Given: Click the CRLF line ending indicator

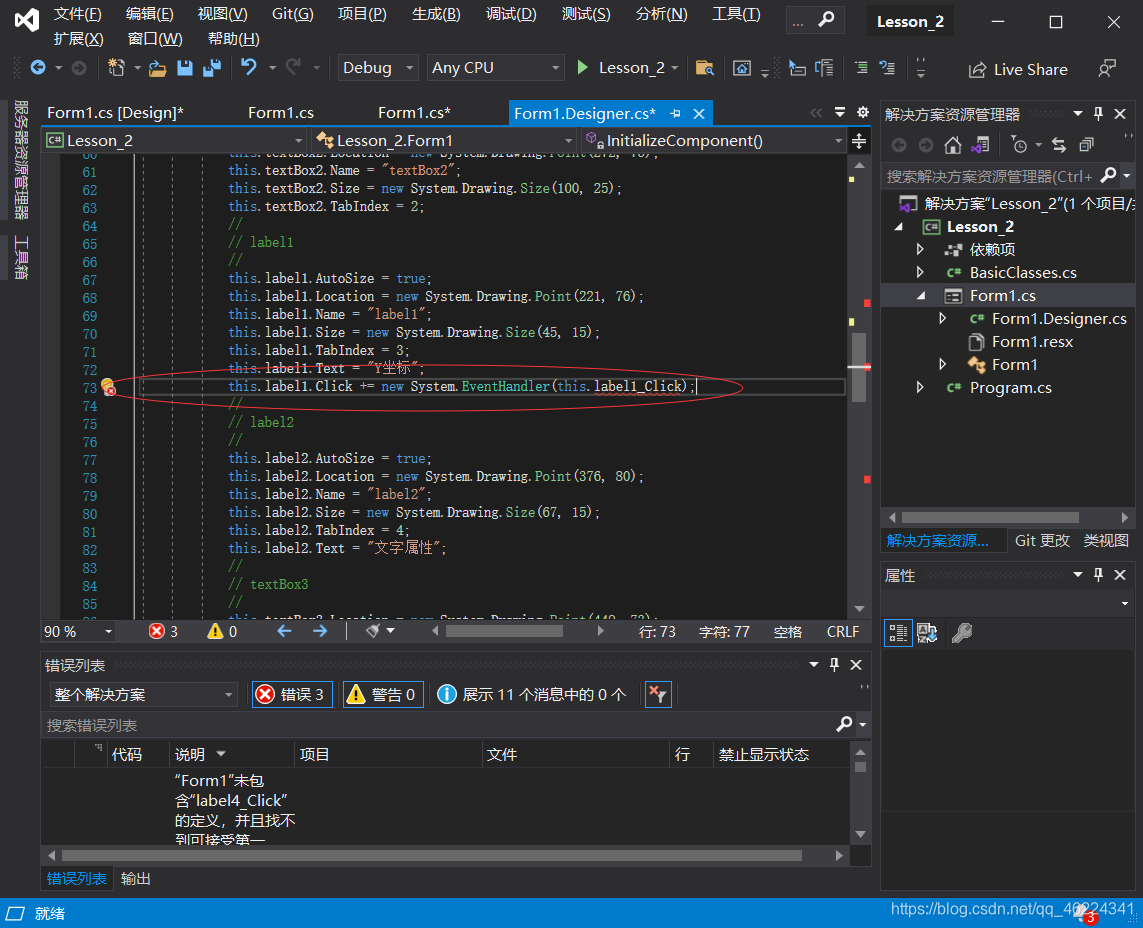Looking at the screenshot, I should (x=843, y=631).
